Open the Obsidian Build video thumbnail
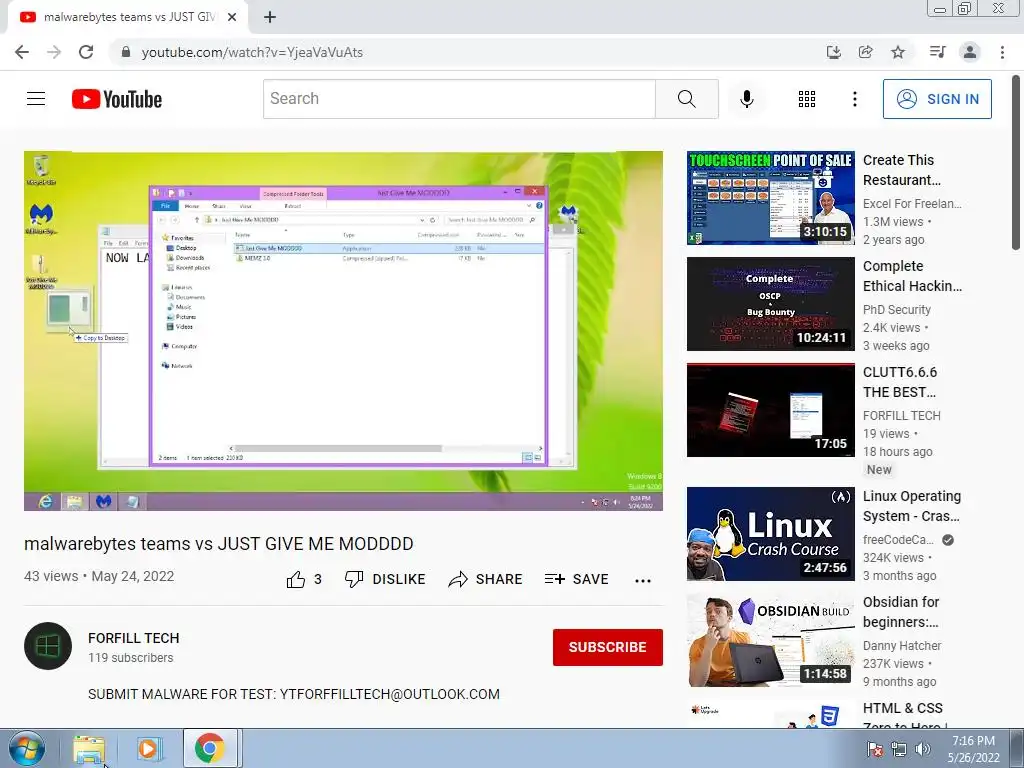Viewport: 1024px width, 768px height. tap(771, 640)
